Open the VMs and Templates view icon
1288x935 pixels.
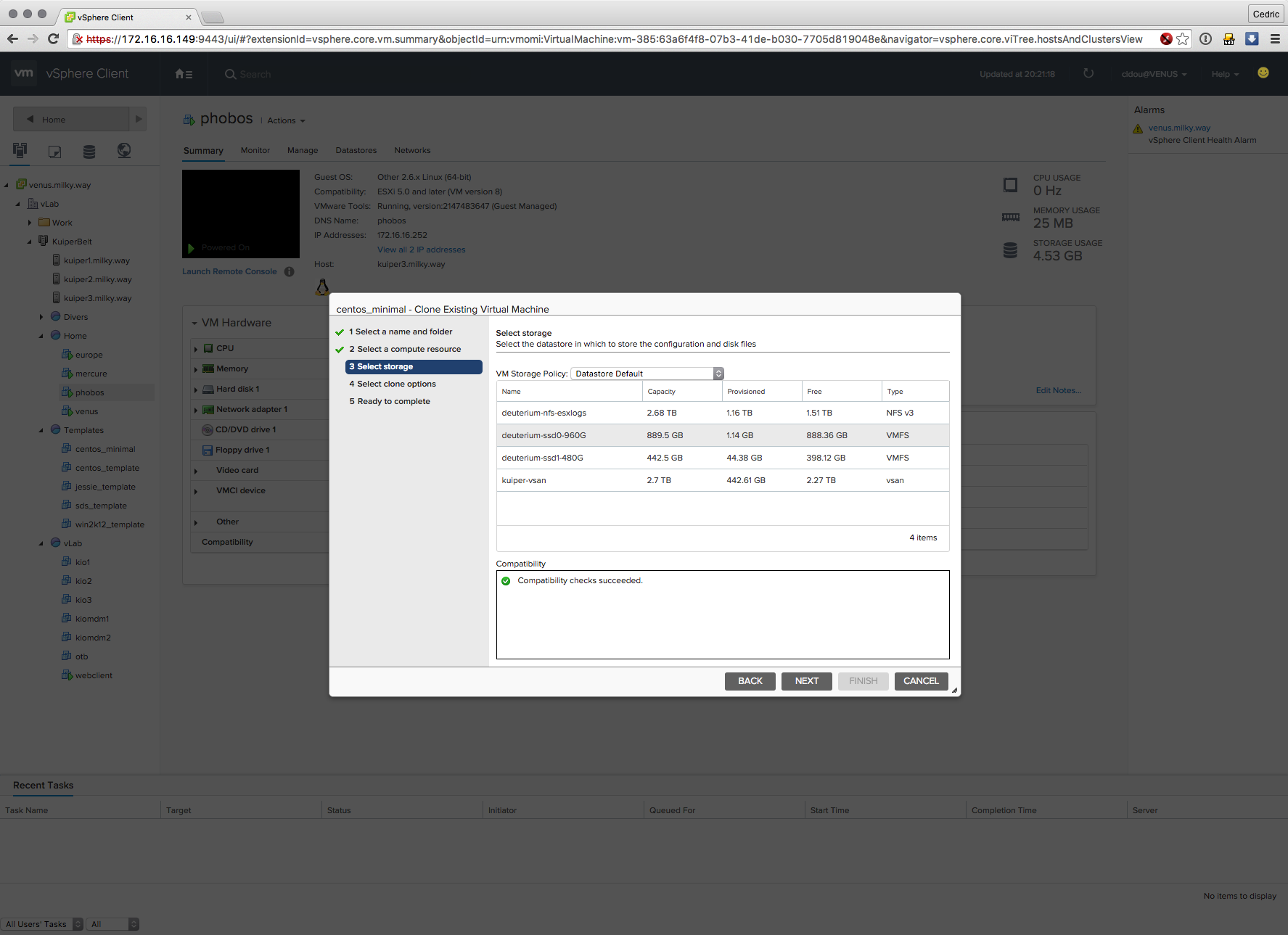[x=54, y=151]
